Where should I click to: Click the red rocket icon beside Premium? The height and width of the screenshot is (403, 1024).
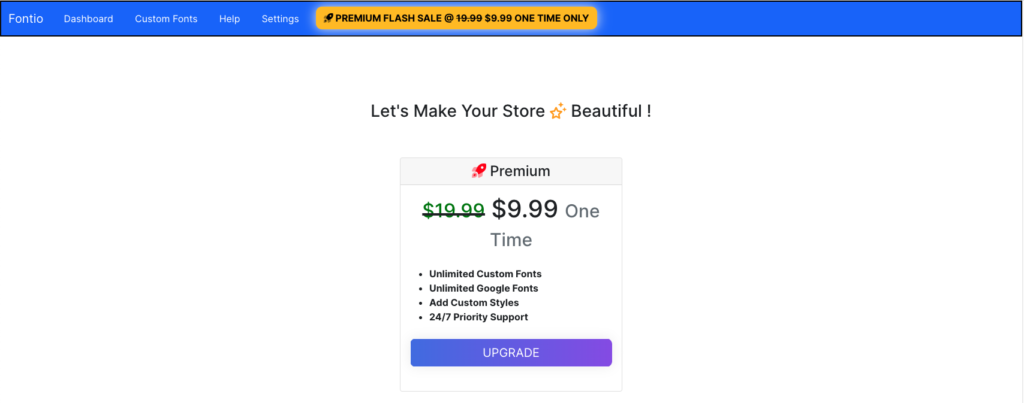click(x=479, y=171)
